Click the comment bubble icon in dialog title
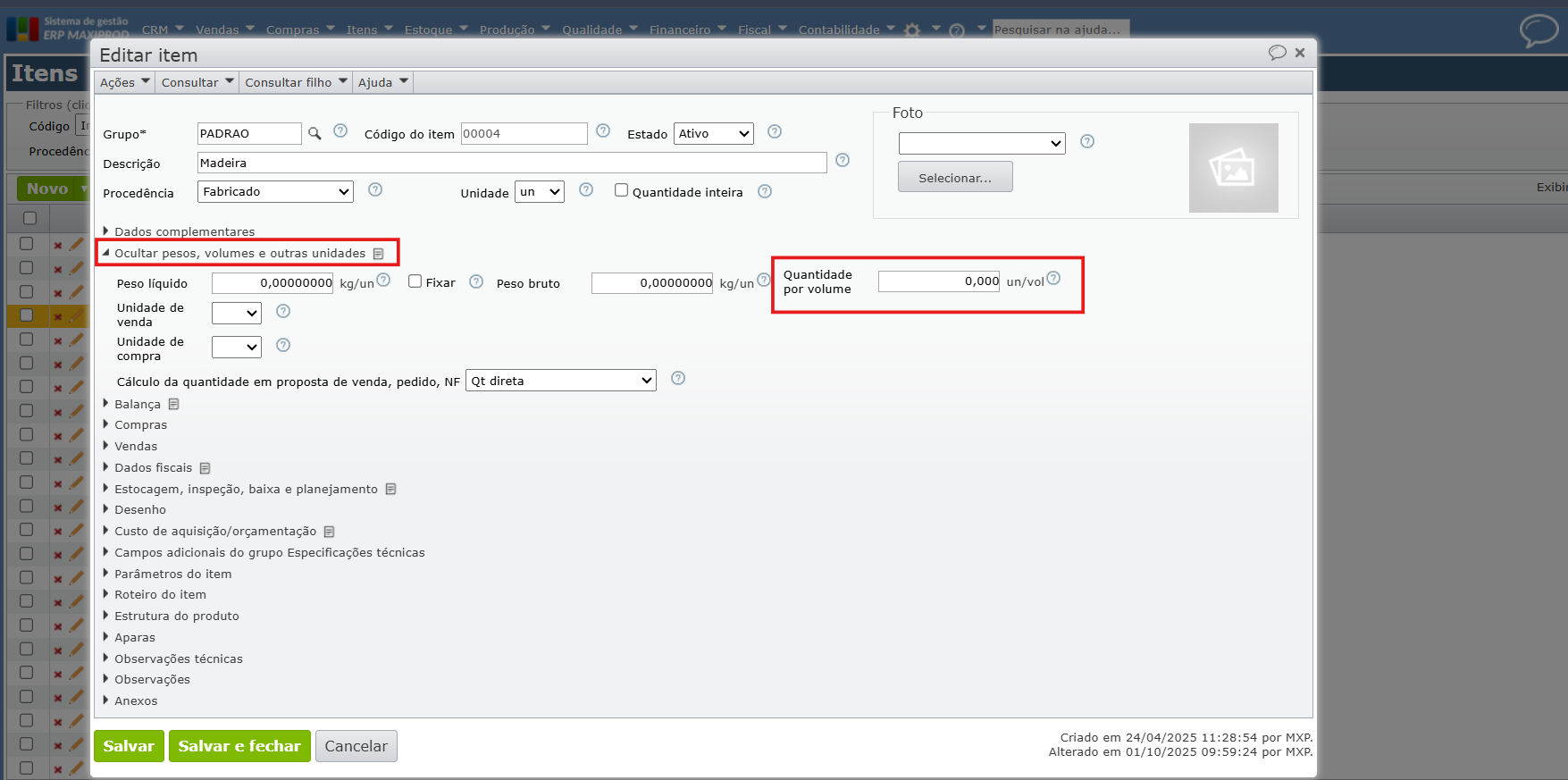This screenshot has height=780, width=1568. click(1278, 53)
